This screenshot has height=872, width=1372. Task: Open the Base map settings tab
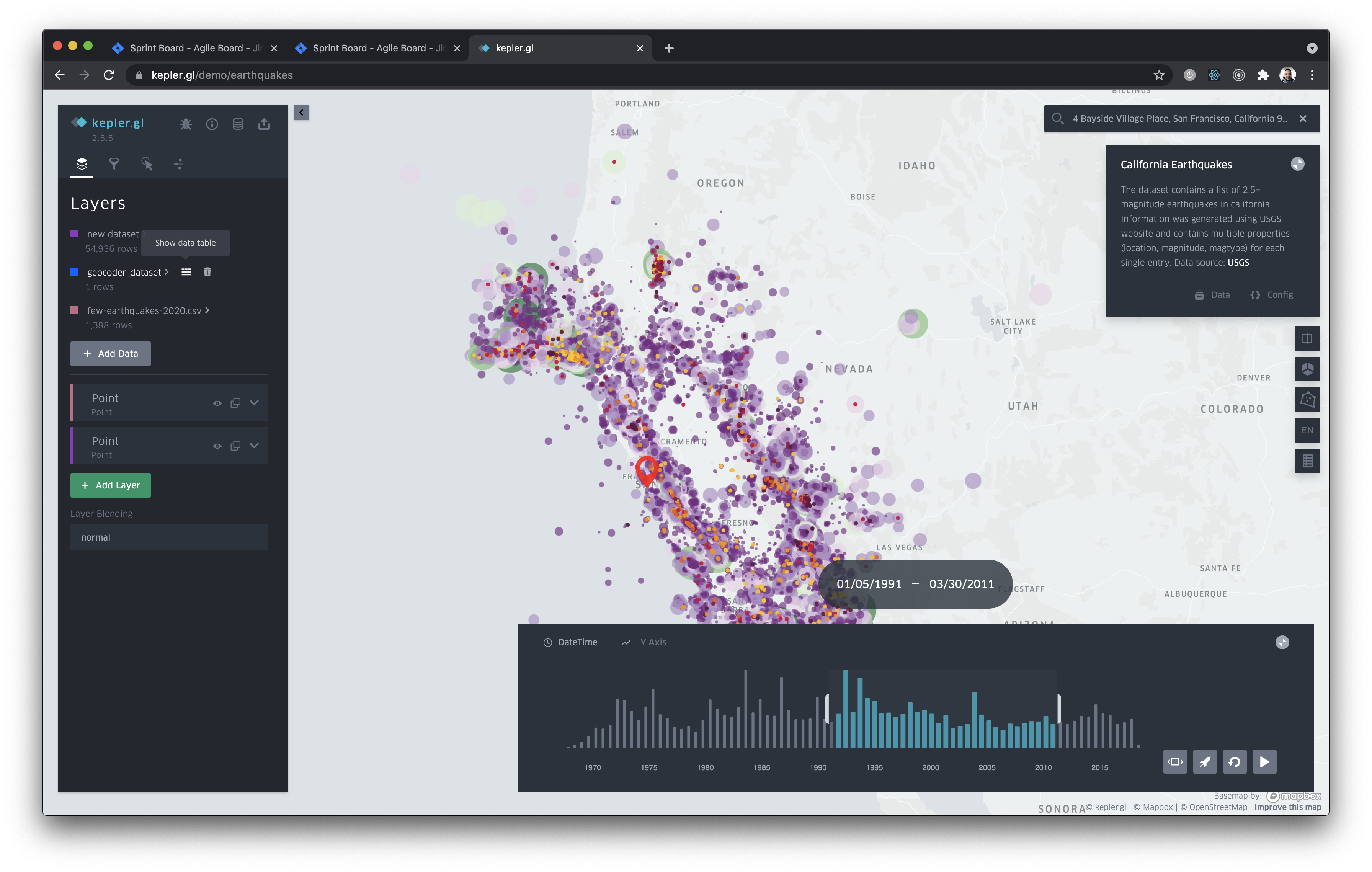click(178, 164)
